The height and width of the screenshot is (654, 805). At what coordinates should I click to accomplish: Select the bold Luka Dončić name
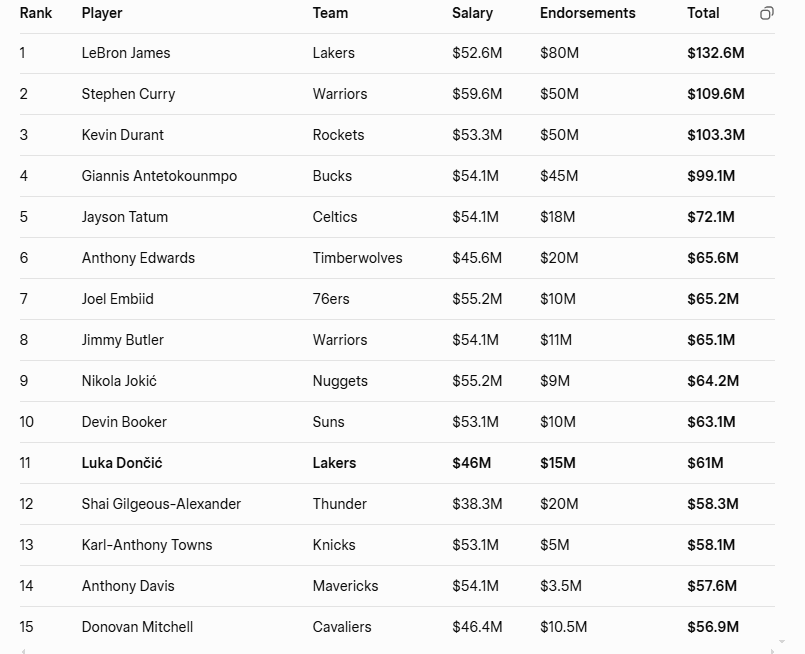click(x=122, y=463)
